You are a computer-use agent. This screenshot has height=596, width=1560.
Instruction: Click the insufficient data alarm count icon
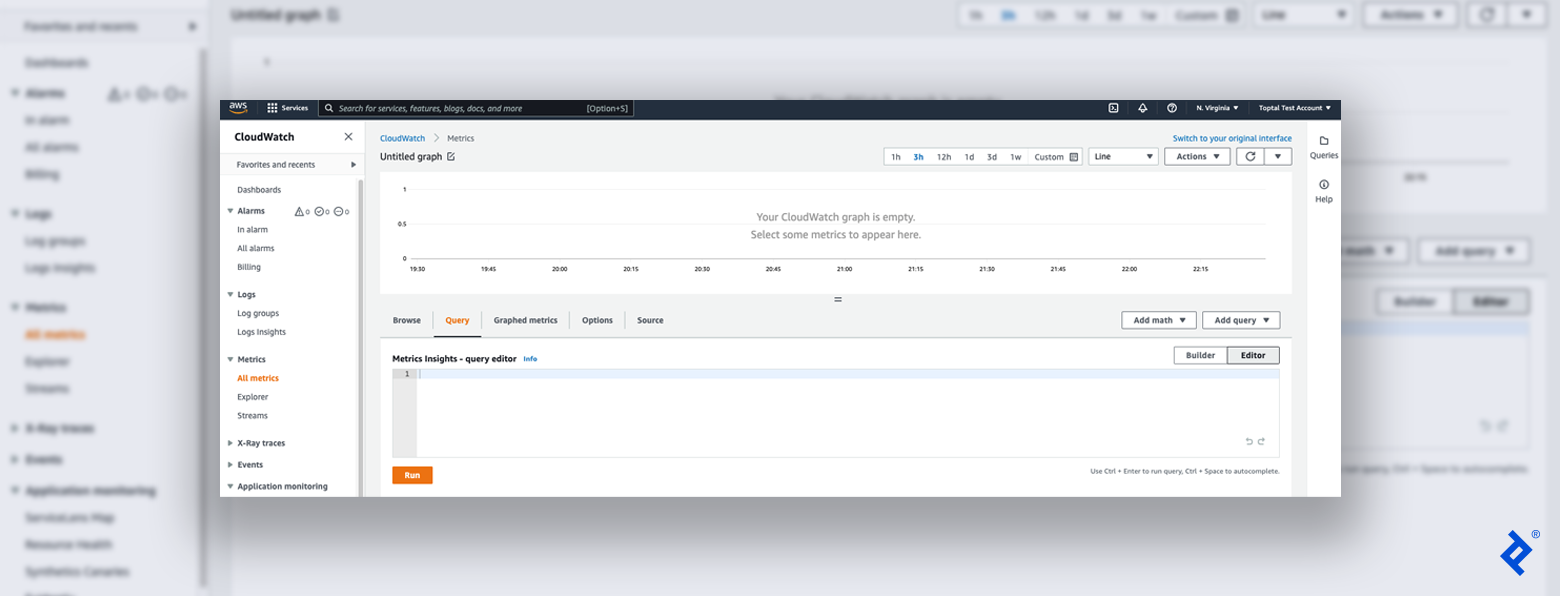[x=341, y=211]
